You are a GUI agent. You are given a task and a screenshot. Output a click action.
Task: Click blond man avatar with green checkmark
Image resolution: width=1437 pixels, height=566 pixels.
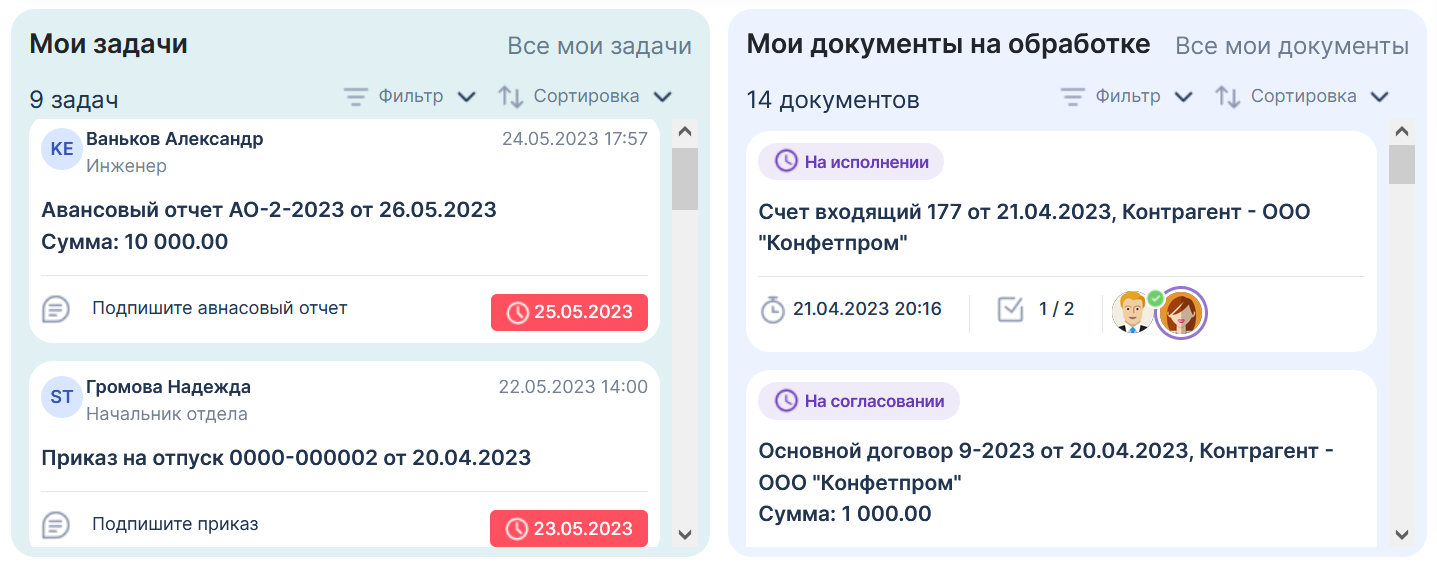[x=1133, y=312]
